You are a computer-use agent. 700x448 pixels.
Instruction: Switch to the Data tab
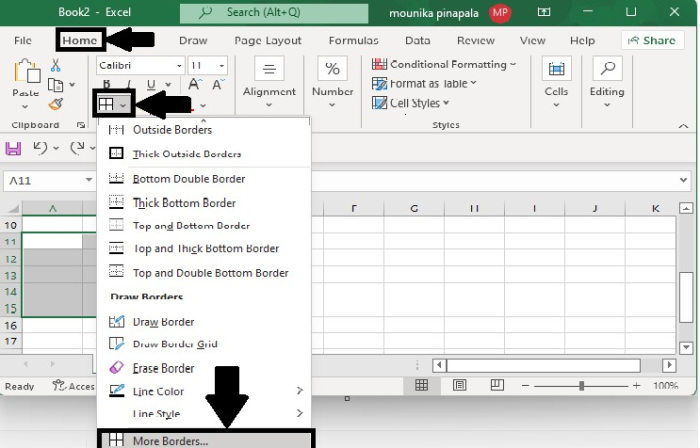(417, 41)
